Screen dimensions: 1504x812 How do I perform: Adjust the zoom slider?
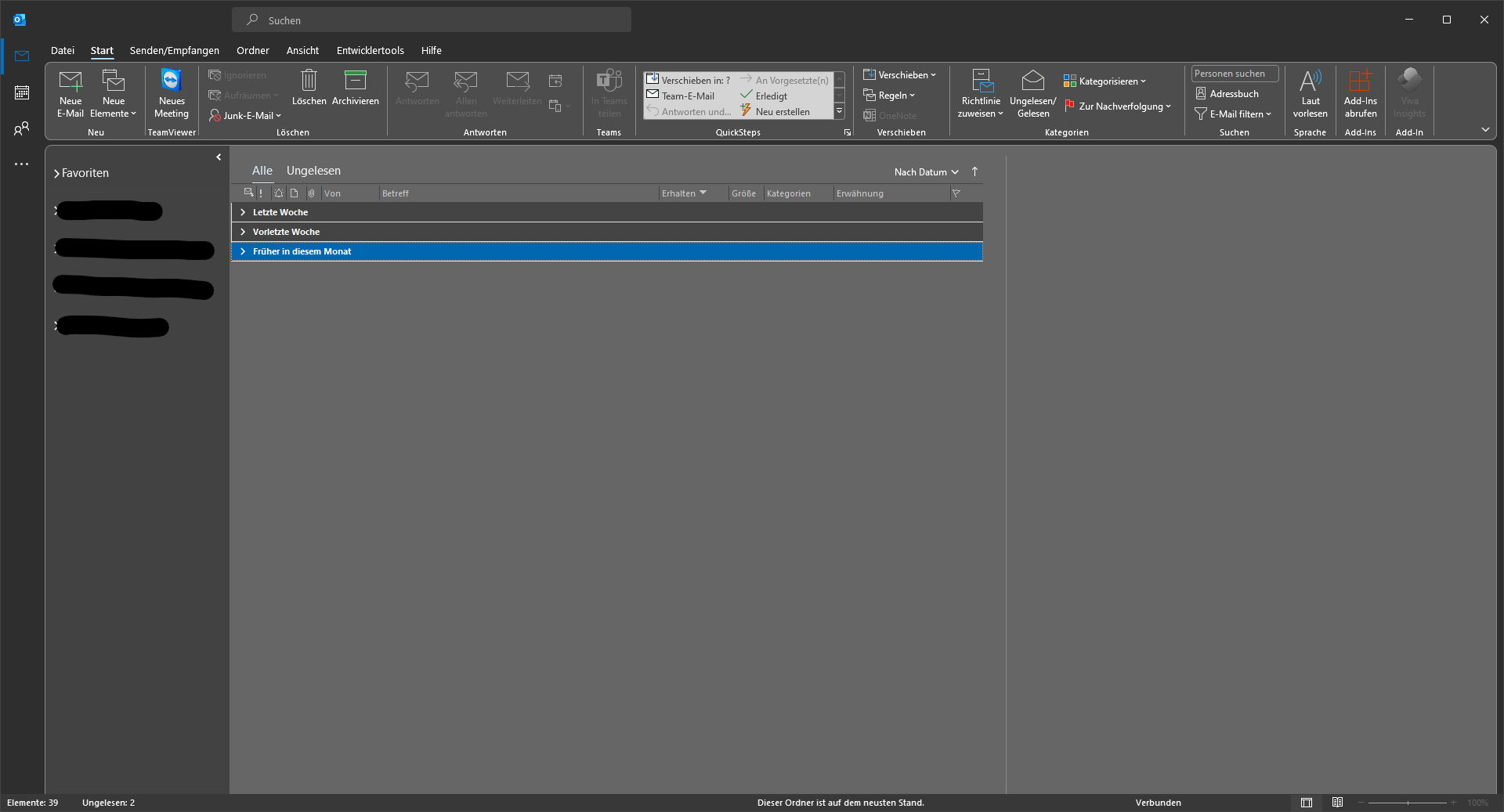(1407, 803)
